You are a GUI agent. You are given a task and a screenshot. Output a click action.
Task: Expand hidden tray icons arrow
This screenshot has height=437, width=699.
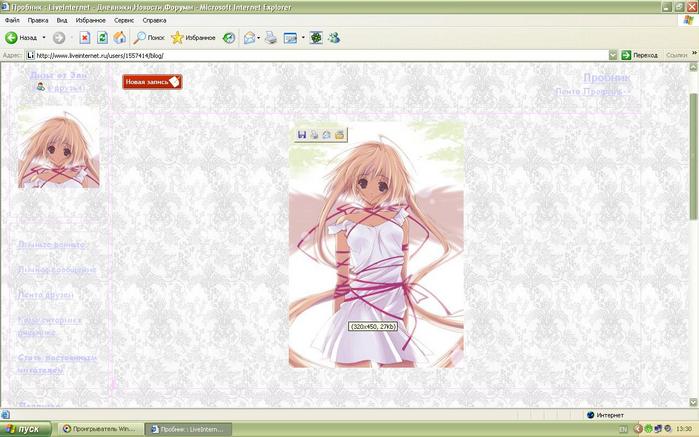(x=638, y=429)
